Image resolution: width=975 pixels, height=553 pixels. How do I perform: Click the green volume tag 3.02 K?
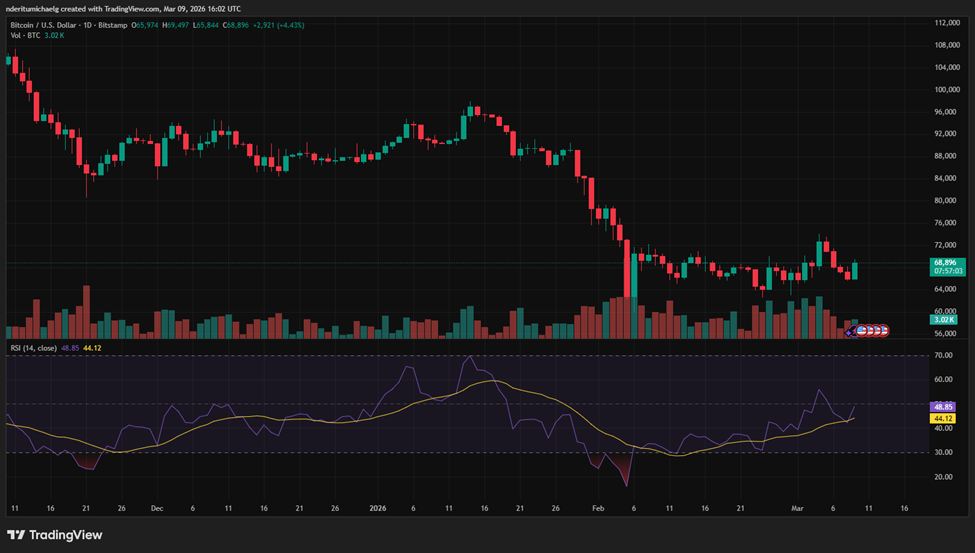(946, 320)
